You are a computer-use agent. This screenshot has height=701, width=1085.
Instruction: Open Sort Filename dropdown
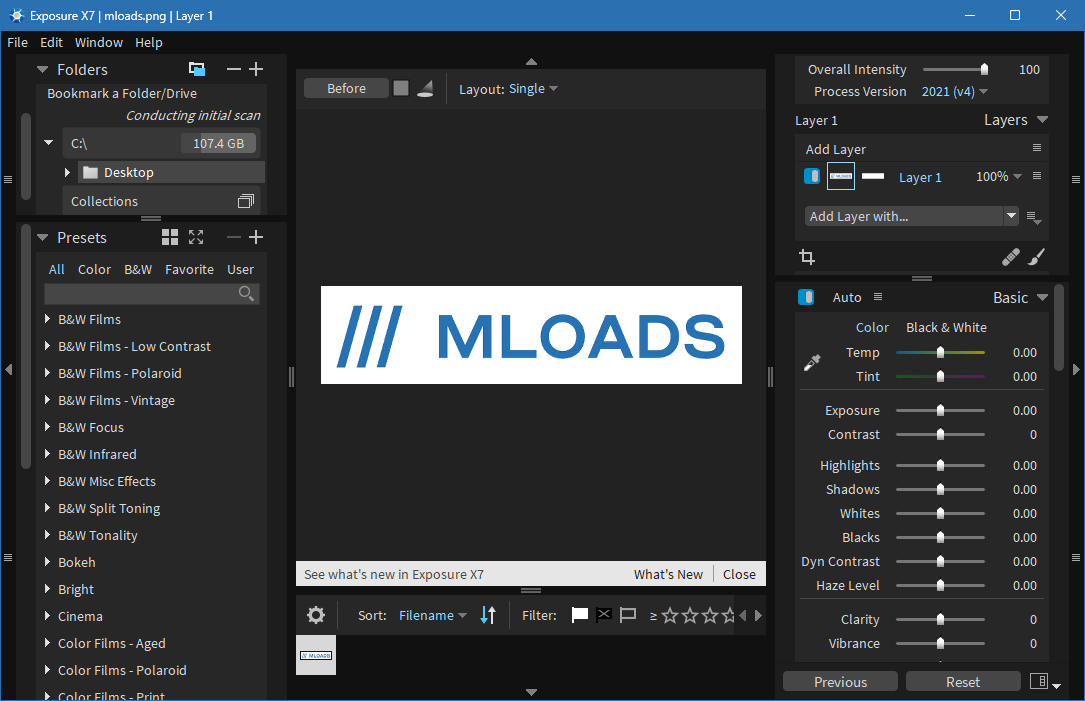(432, 615)
